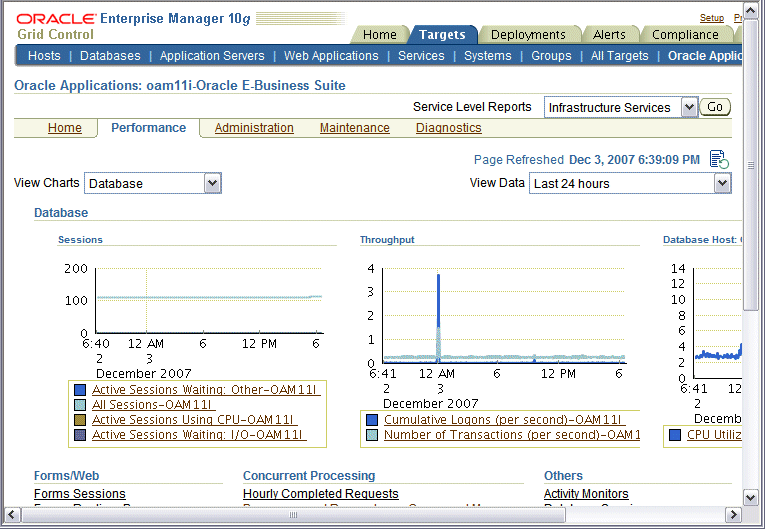Go to the Oracle Applications subtab
This screenshot has height=529, width=765.
coord(705,56)
